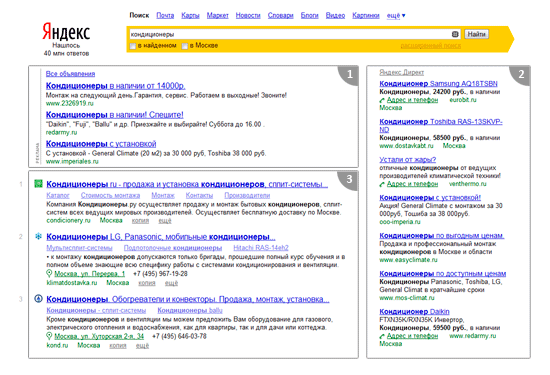Open ad 'Кондиционеры в наличии от 14000р.'
The image size is (550, 375).
[x=115, y=86]
